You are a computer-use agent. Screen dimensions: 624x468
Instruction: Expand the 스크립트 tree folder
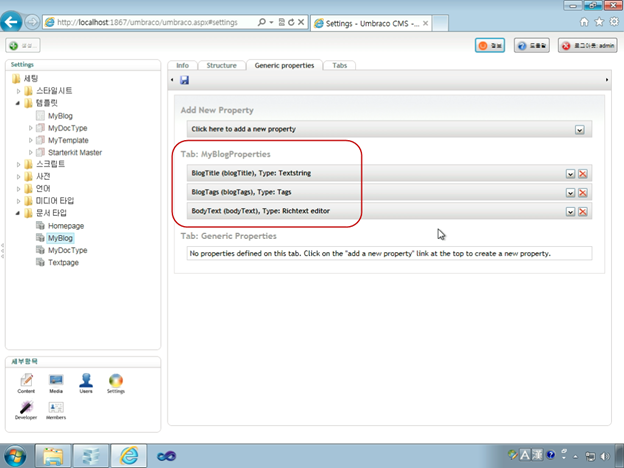point(18,164)
